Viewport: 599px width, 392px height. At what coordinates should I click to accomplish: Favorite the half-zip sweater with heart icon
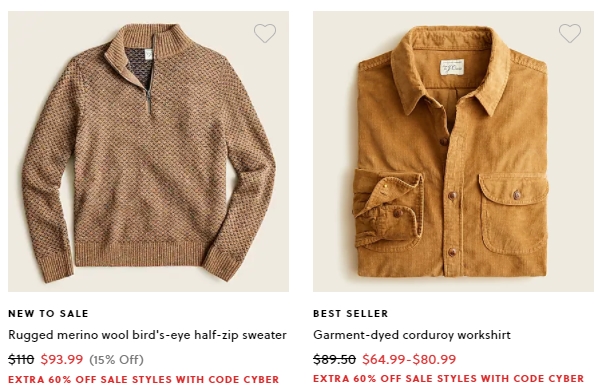(265, 33)
